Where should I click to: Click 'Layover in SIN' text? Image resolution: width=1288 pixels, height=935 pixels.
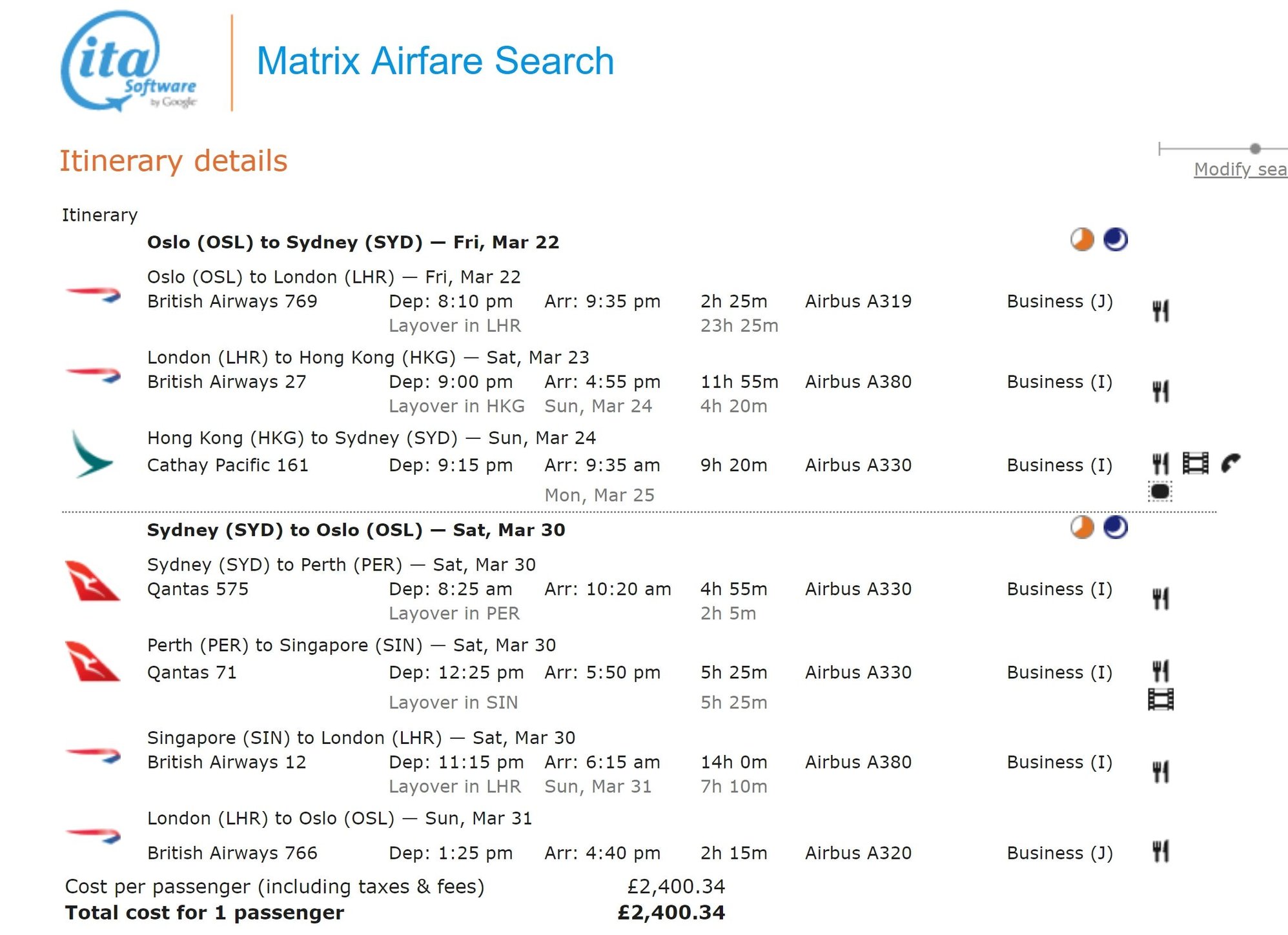pos(453,703)
